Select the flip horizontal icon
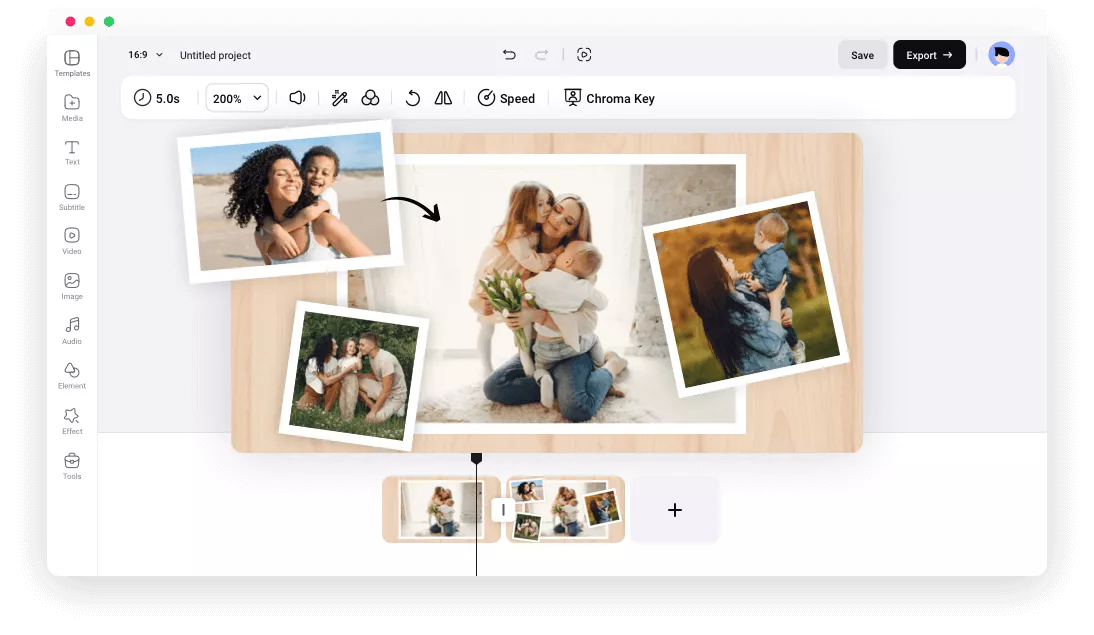The height and width of the screenshot is (635, 1094). pyautogui.click(x=441, y=98)
